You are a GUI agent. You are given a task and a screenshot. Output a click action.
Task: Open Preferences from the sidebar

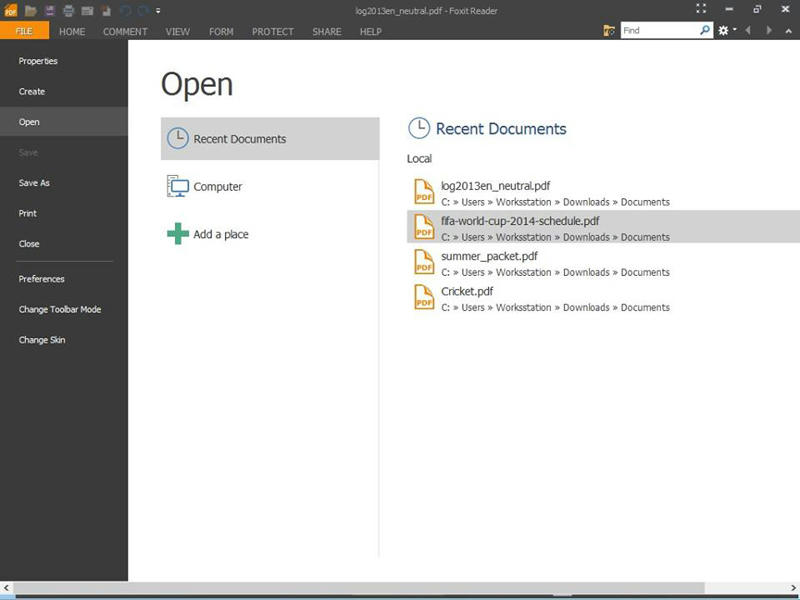(x=64, y=279)
